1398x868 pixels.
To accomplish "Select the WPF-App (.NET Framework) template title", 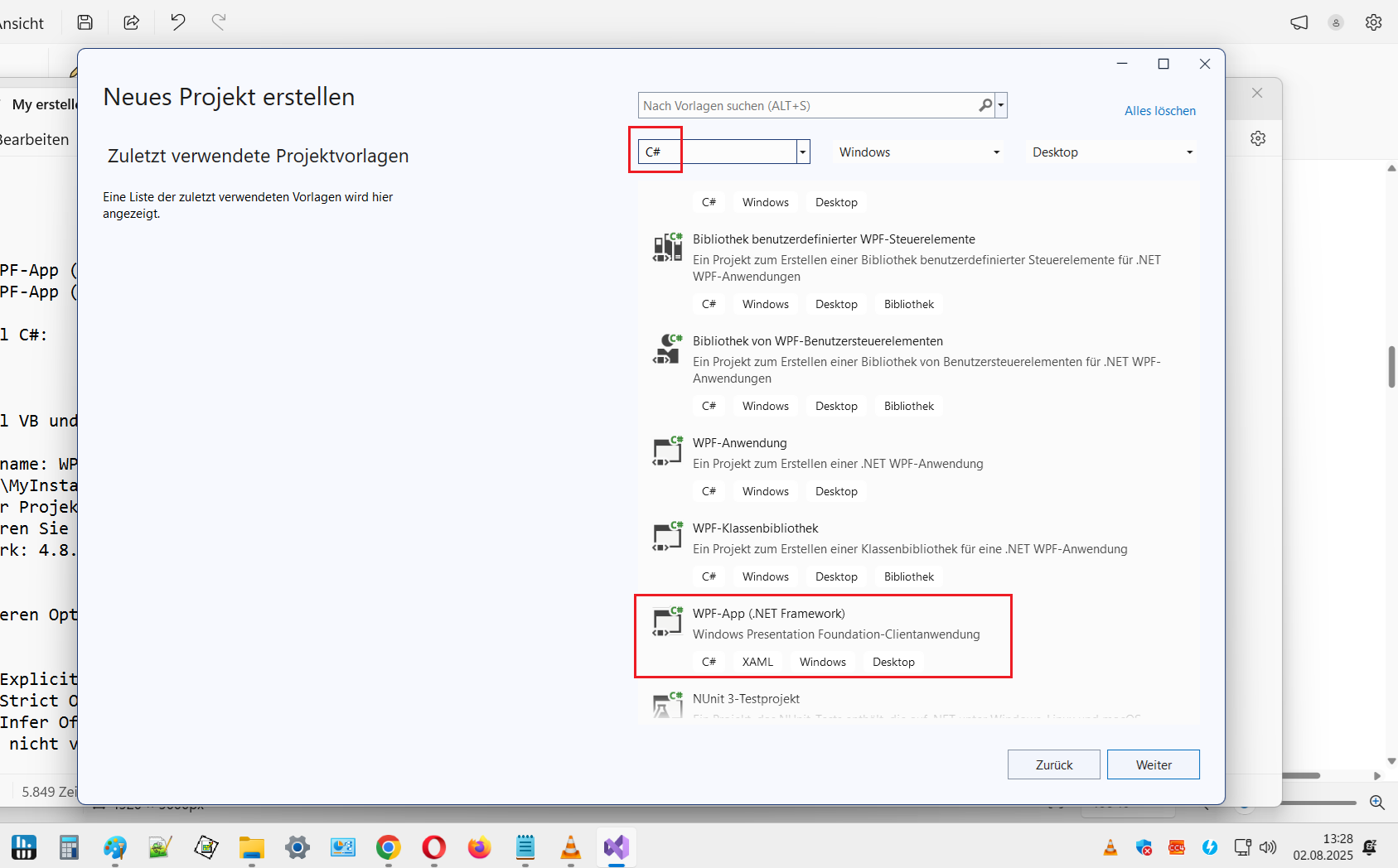I will tap(768, 614).
